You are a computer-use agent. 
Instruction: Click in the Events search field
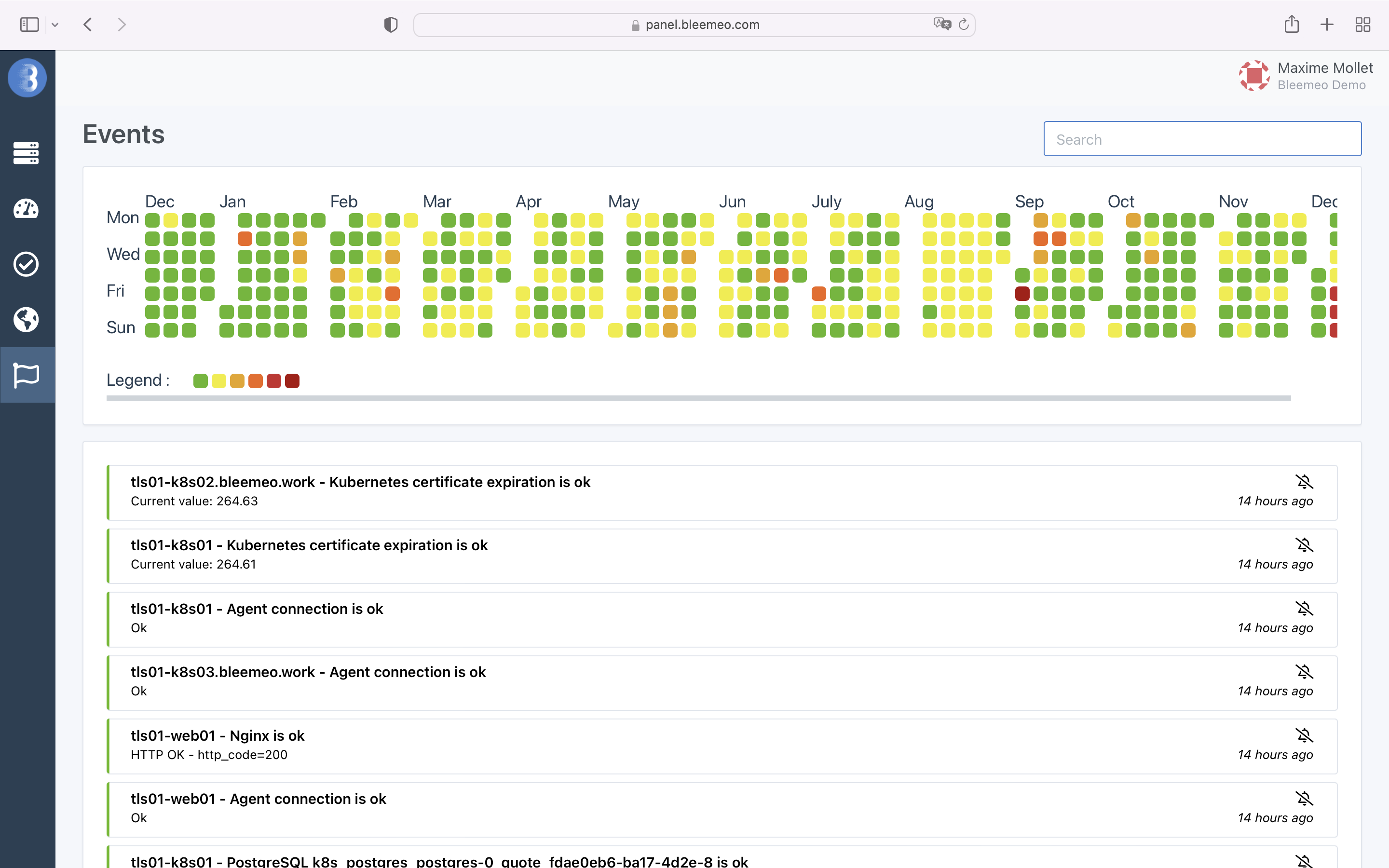(x=1202, y=139)
